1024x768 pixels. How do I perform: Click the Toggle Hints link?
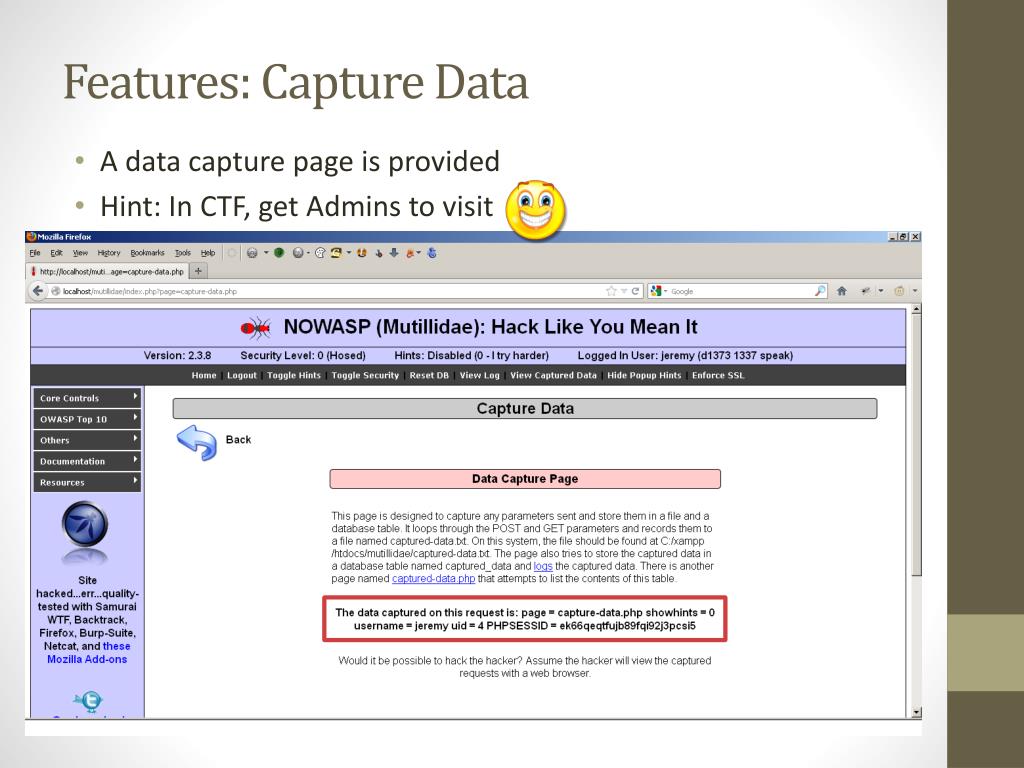pos(294,376)
